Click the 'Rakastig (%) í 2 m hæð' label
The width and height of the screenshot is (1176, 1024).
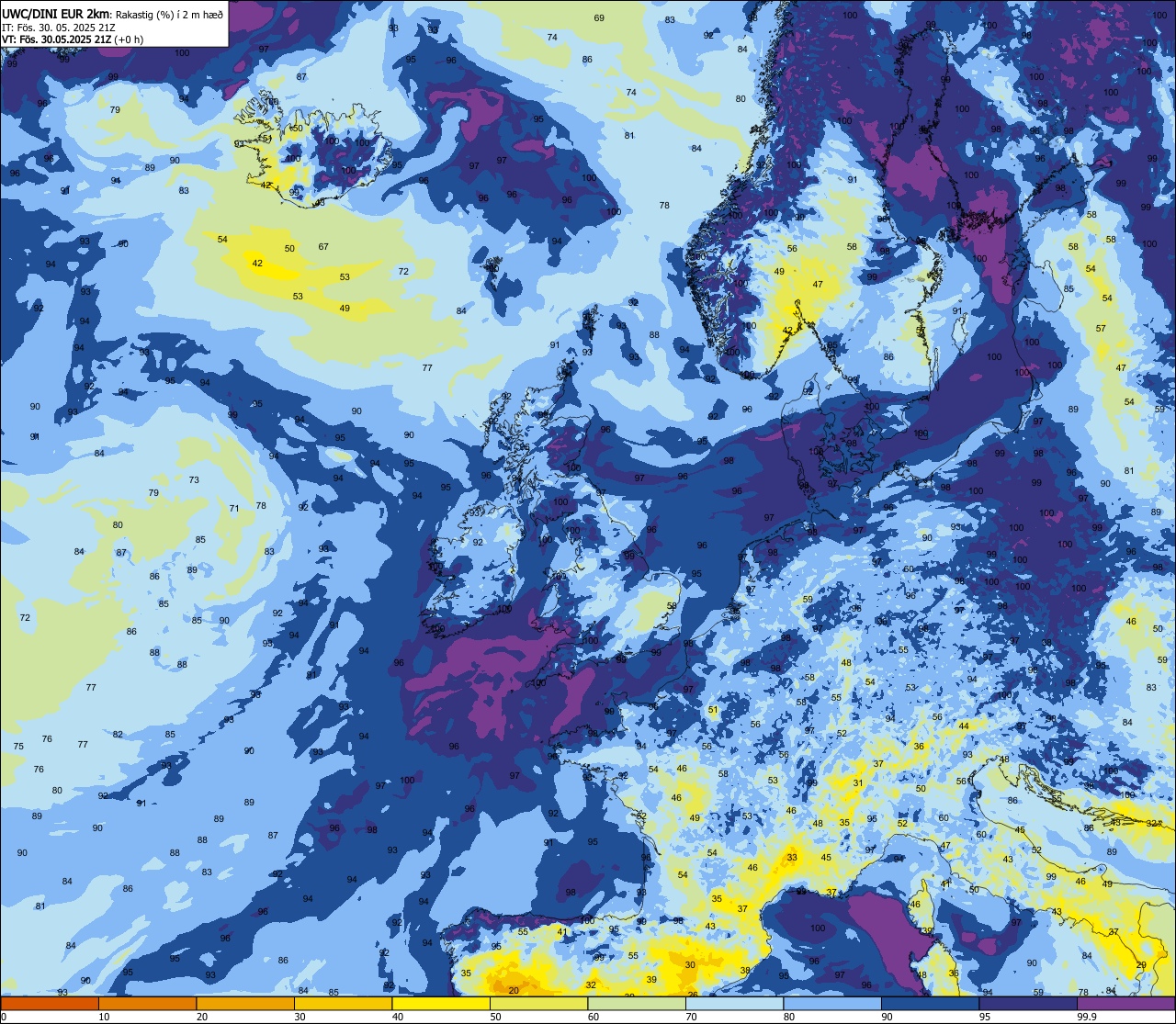tap(169, 14)
